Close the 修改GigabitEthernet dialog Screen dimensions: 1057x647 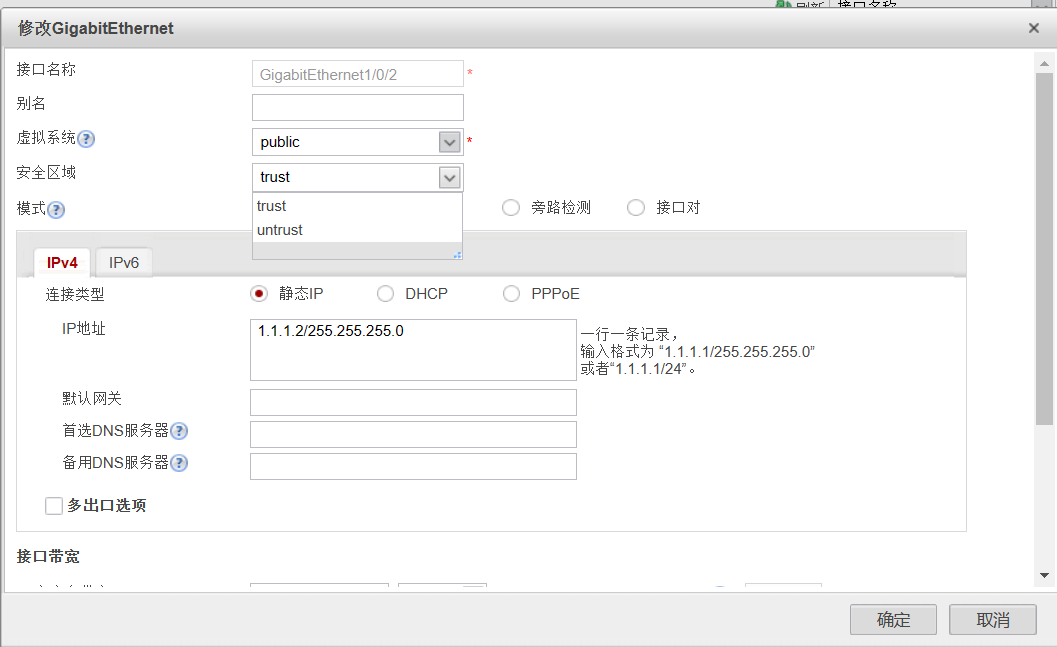(1033, 28)
